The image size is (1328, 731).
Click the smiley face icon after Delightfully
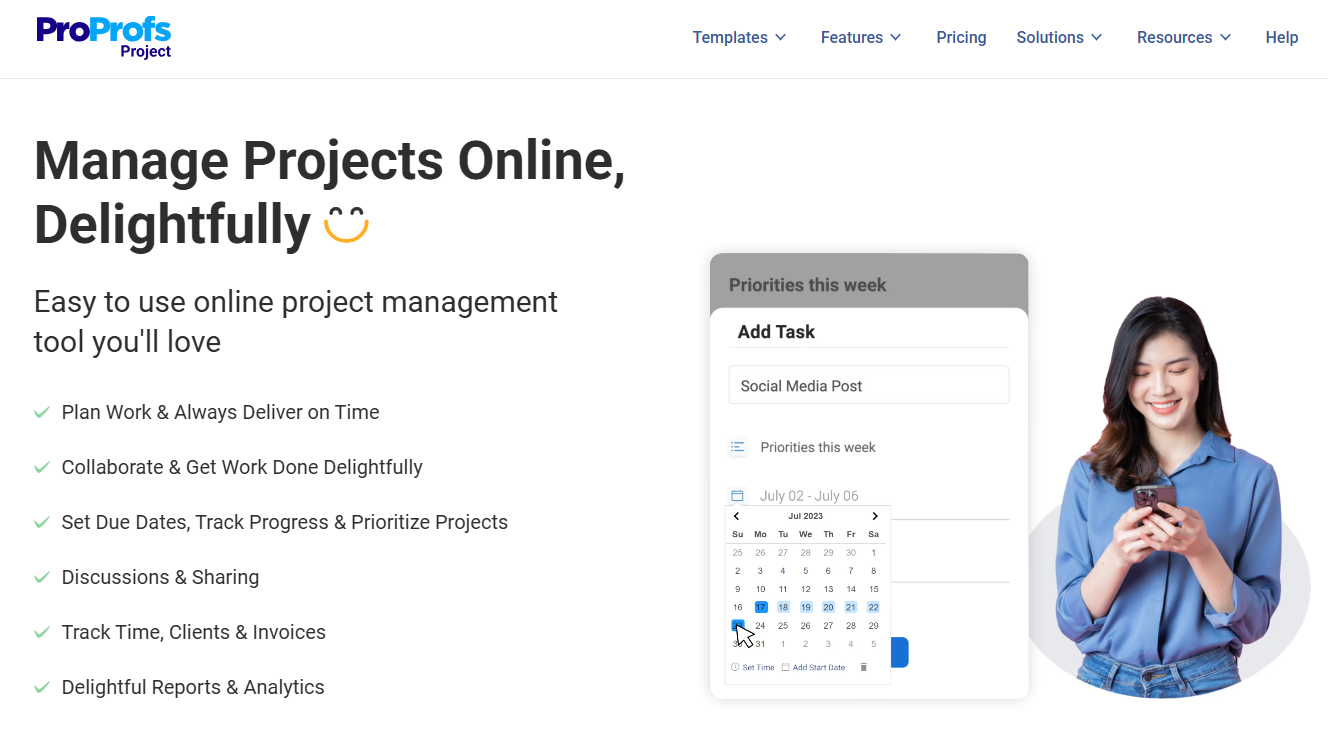(346, 224)
